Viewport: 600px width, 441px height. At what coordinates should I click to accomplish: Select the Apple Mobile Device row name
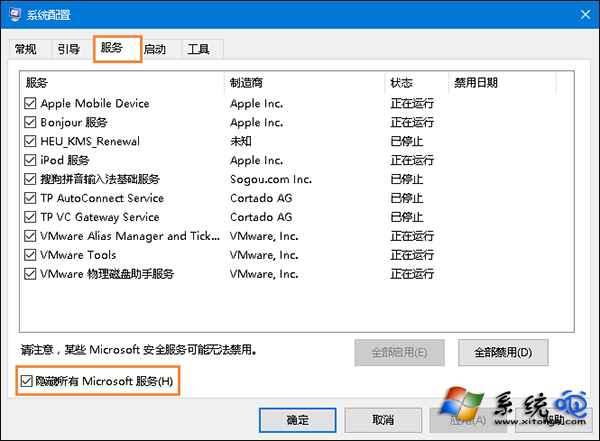pyautogui.click(x=95, y=103)
